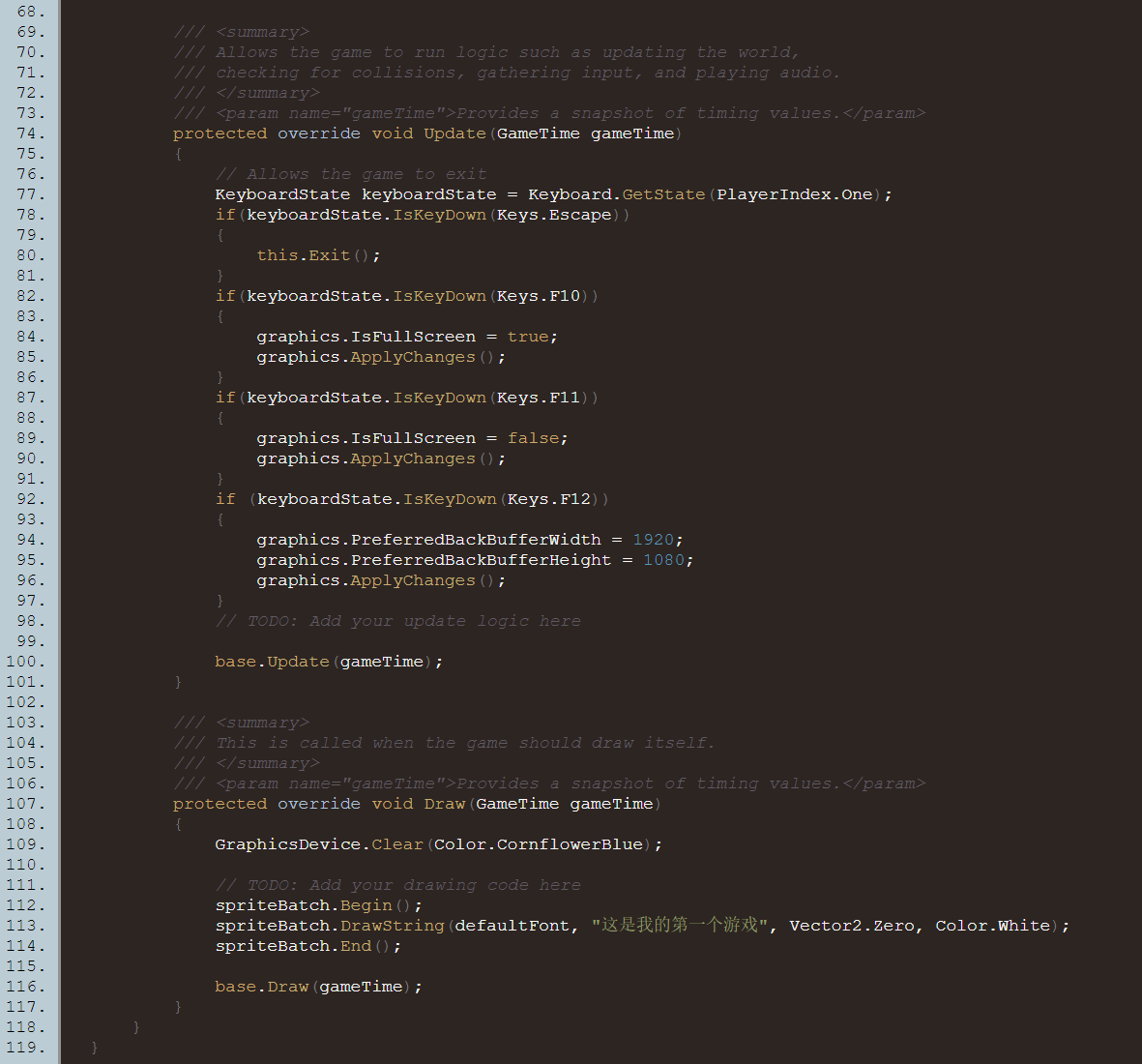Click 'Keys.F11' on line 87

(539, 398)
